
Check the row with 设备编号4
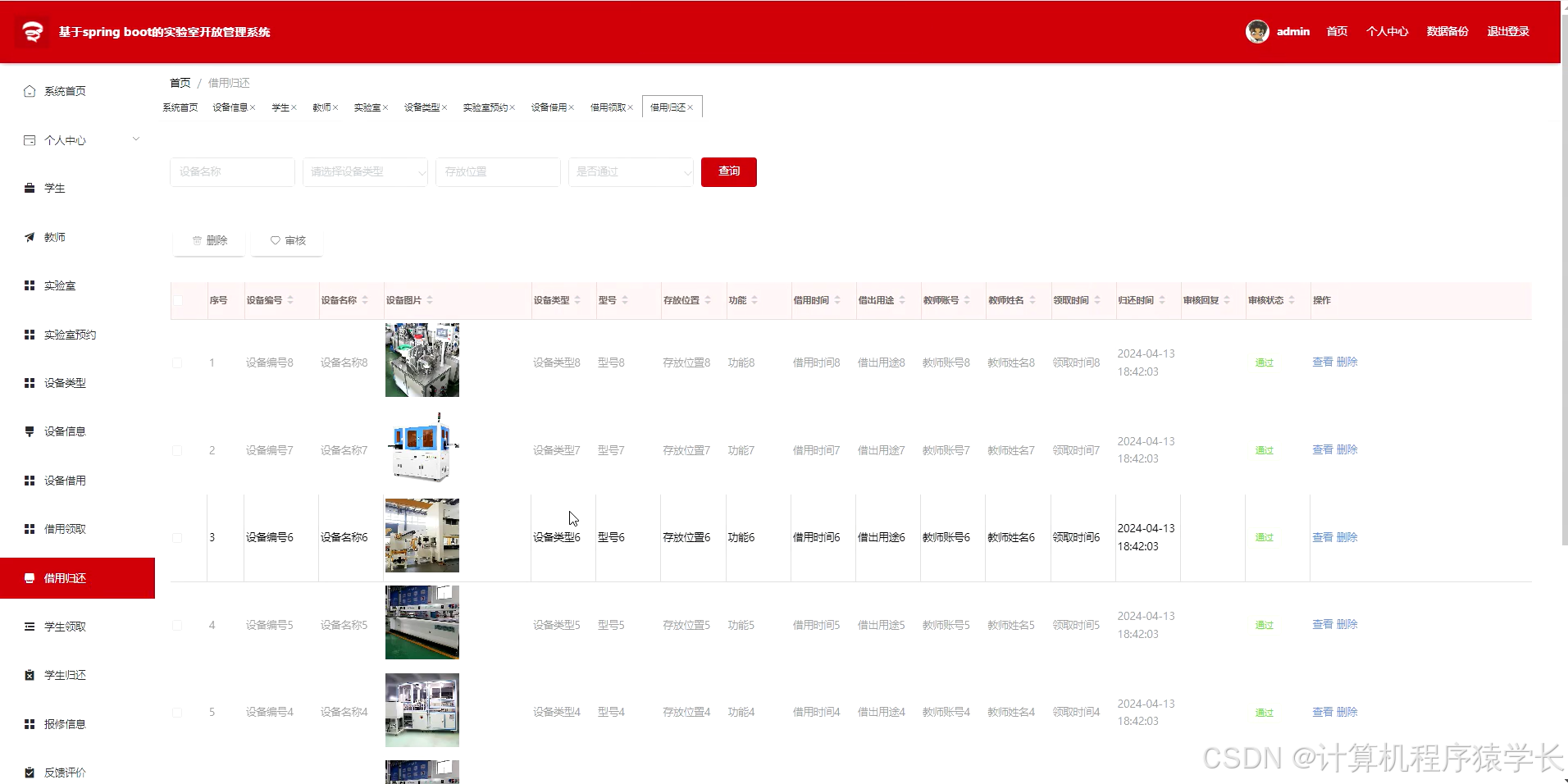[x=177, y=713]
